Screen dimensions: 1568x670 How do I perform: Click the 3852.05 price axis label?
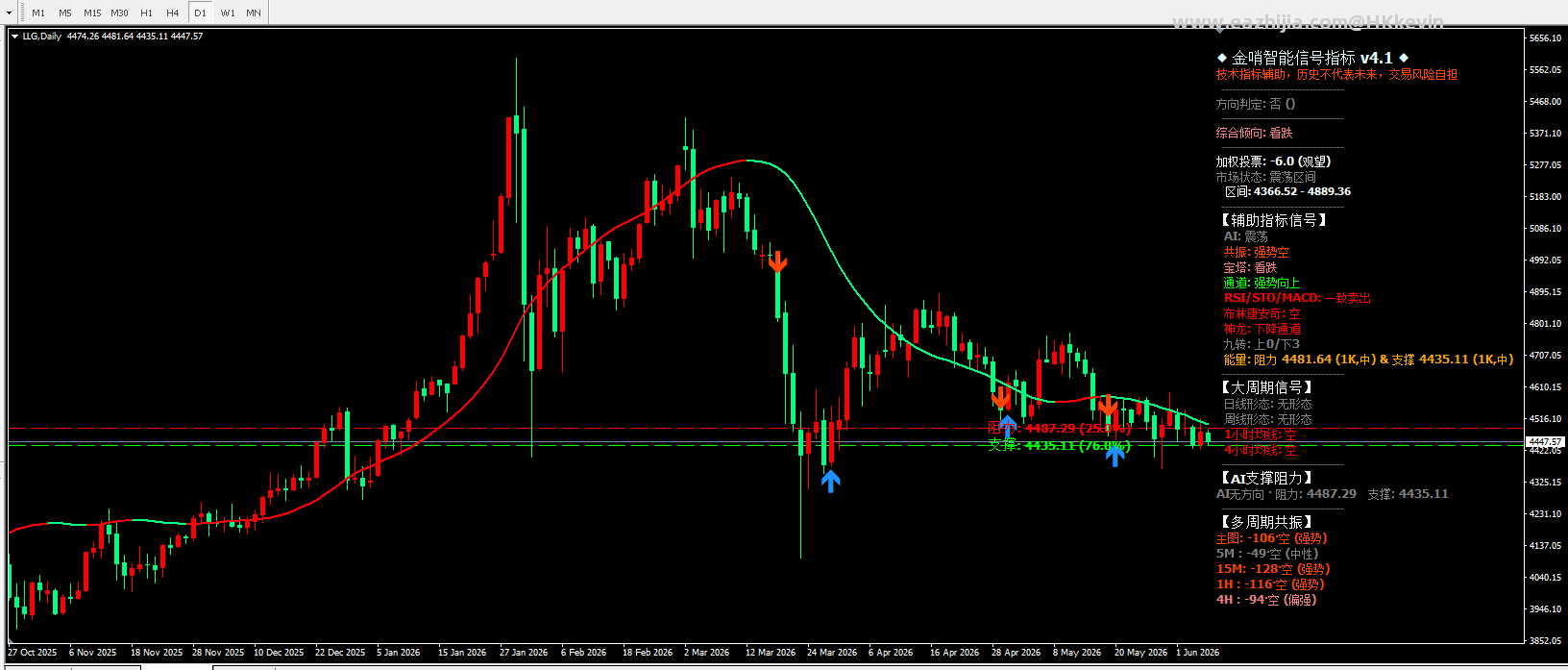[1545, 641]
